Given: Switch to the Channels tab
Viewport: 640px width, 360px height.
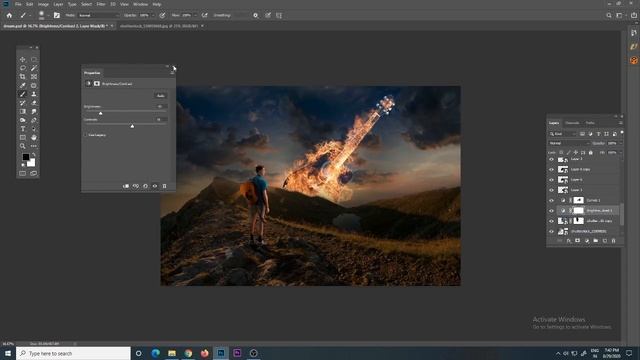Looking at the screenshot, I should click(572, 123).
